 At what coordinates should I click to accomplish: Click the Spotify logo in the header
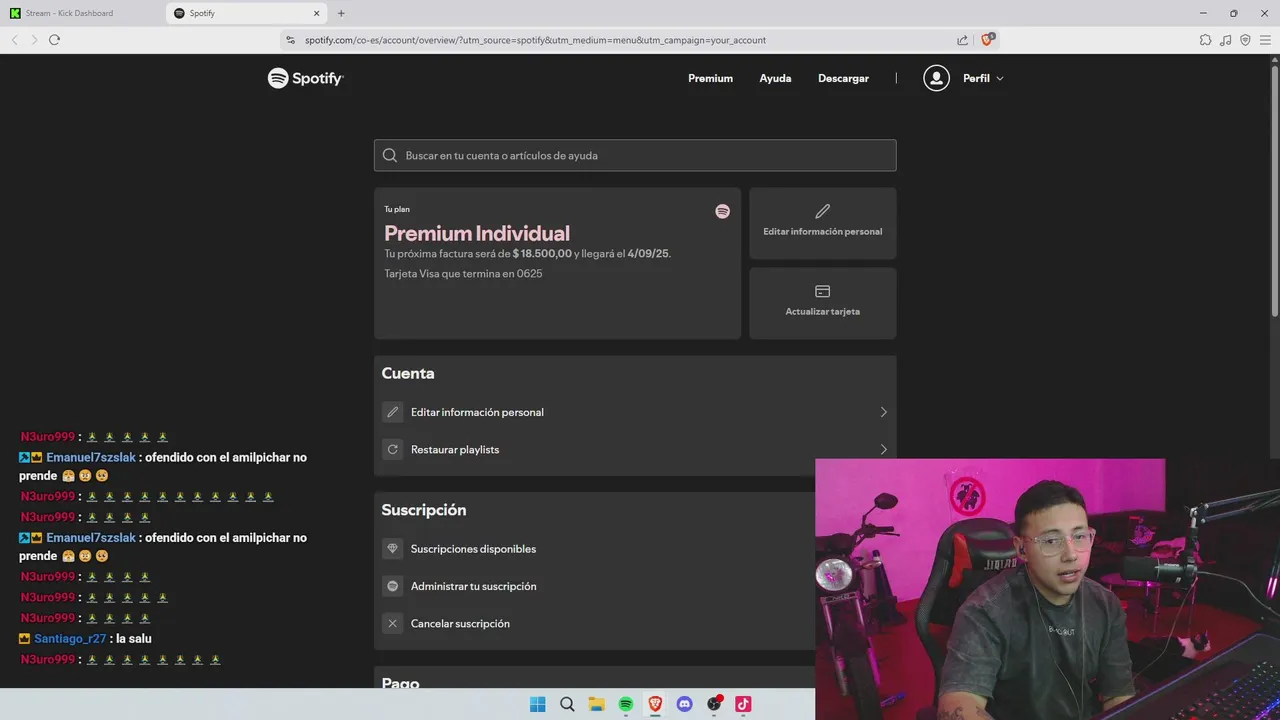(305, 78)
